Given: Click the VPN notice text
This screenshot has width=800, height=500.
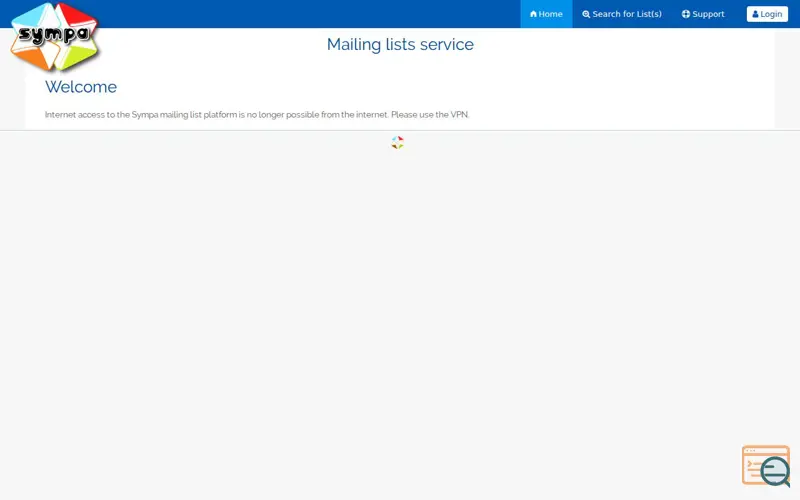Looking at the screenshot, I should click(257, 114).
